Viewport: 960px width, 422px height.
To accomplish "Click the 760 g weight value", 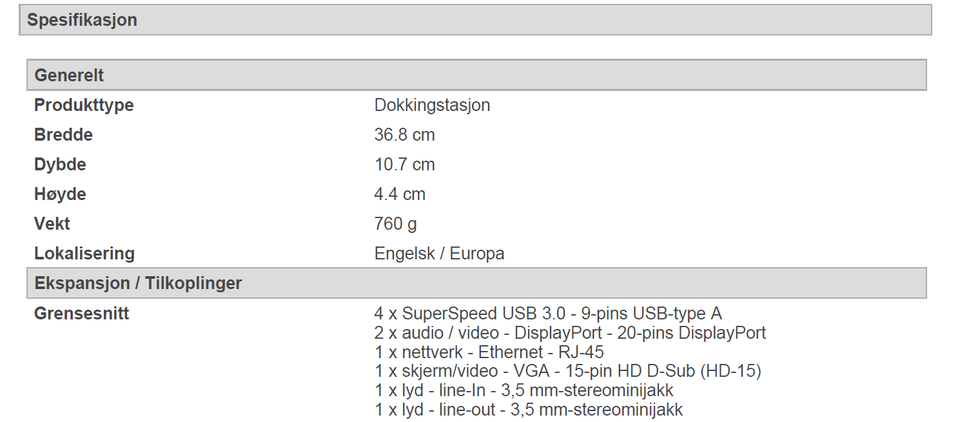I will 396,224.
